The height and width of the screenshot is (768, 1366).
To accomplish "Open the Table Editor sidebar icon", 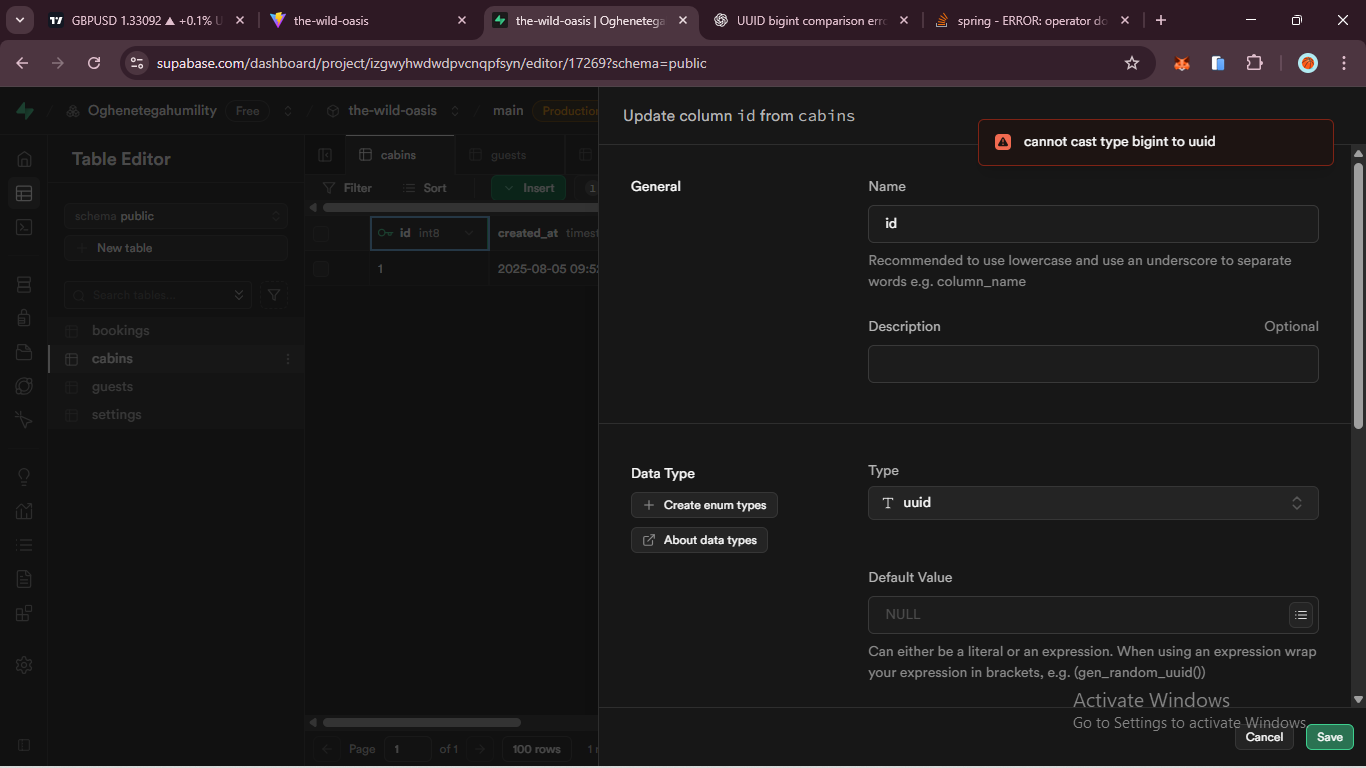I will point(24,193).
